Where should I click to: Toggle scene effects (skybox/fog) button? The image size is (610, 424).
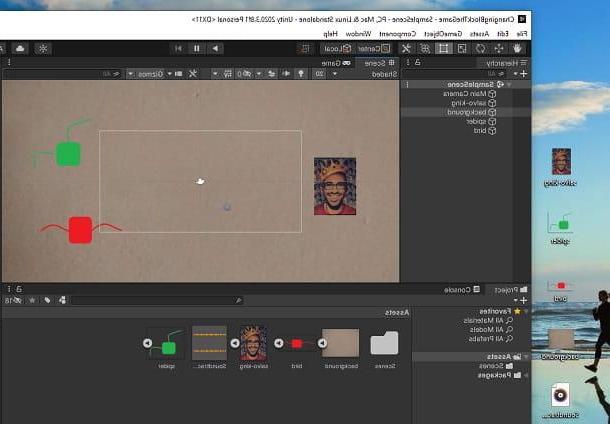point(272,74)
